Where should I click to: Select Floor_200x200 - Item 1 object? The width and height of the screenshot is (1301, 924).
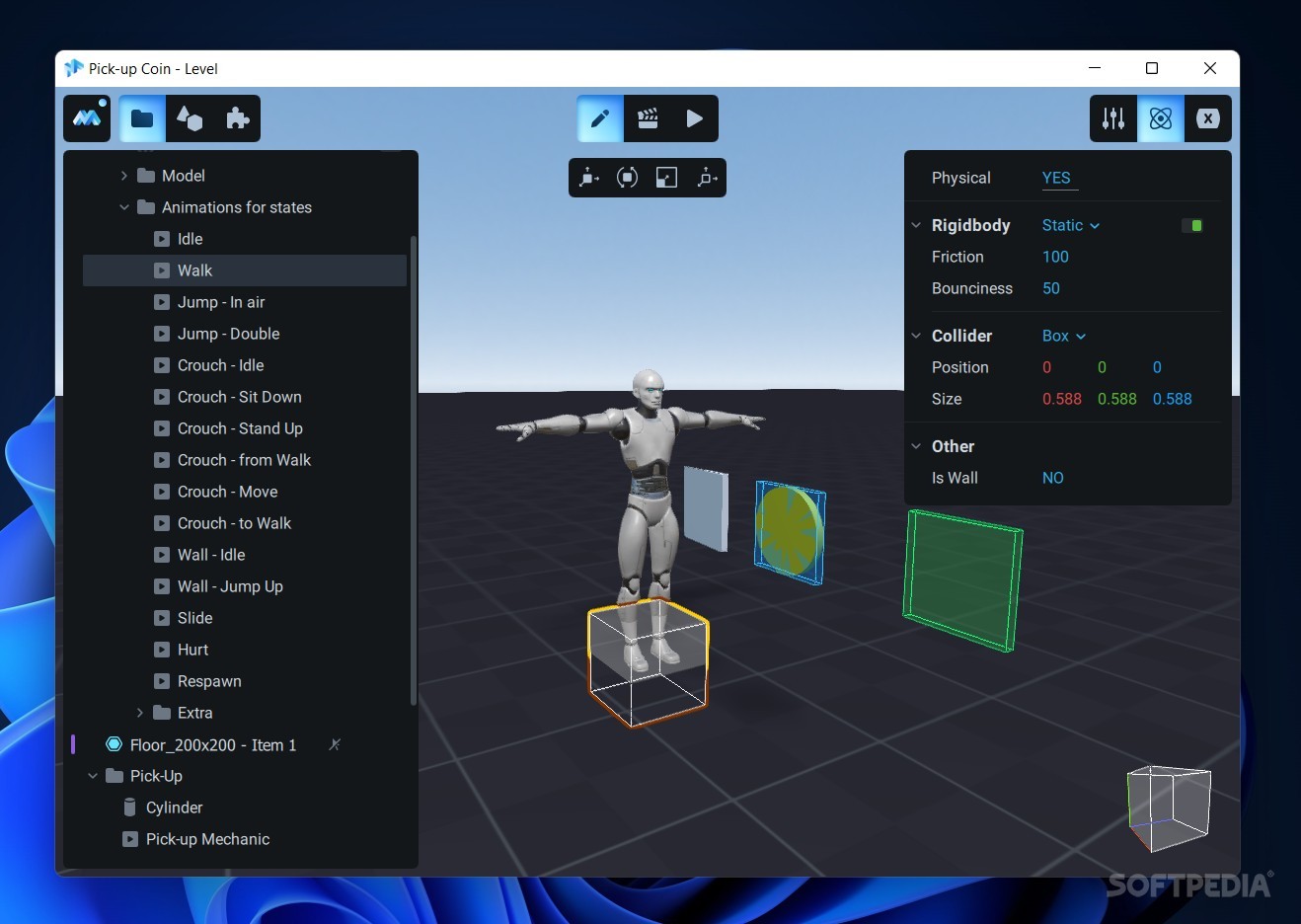[x=212, y=744]
